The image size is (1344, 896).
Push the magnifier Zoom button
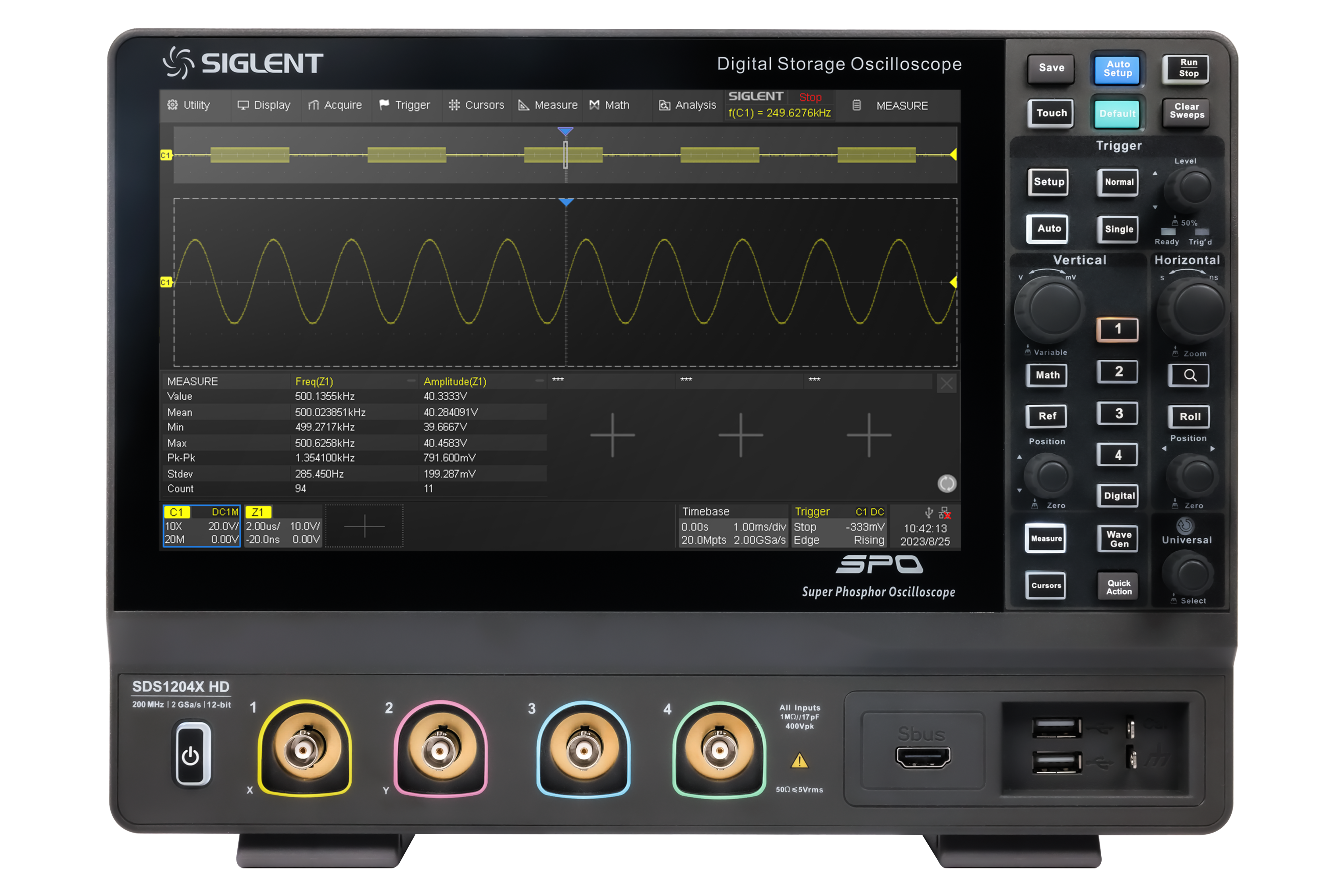click(x=1189, y=375)
